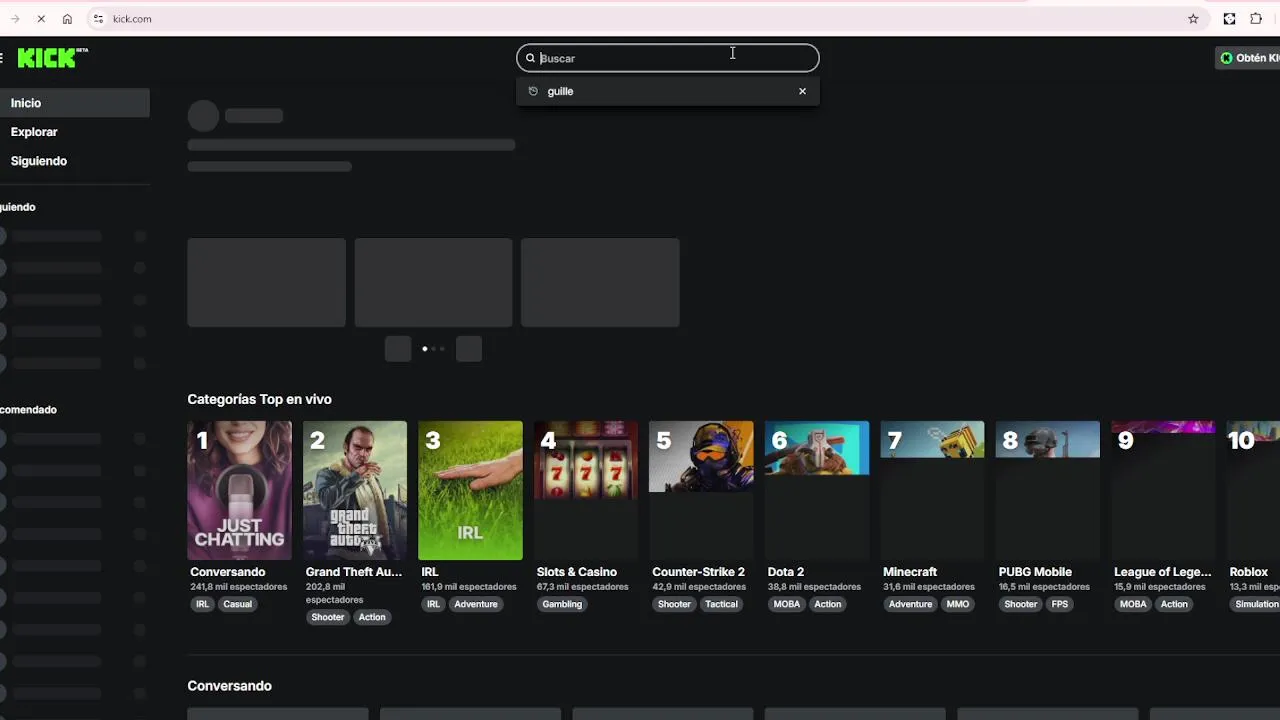The height and width of the screenshot is (720, 1280).
Task: Open IRL category thumbnail
Action: click(x=470, y=490)
